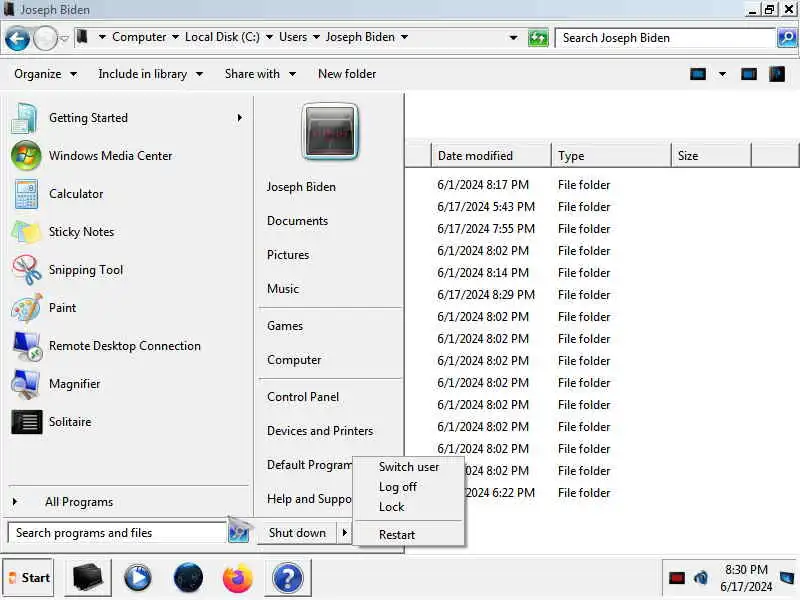Open the address bar history dropdown
This screenshot has height=600, width=800.
coord(513,38)
